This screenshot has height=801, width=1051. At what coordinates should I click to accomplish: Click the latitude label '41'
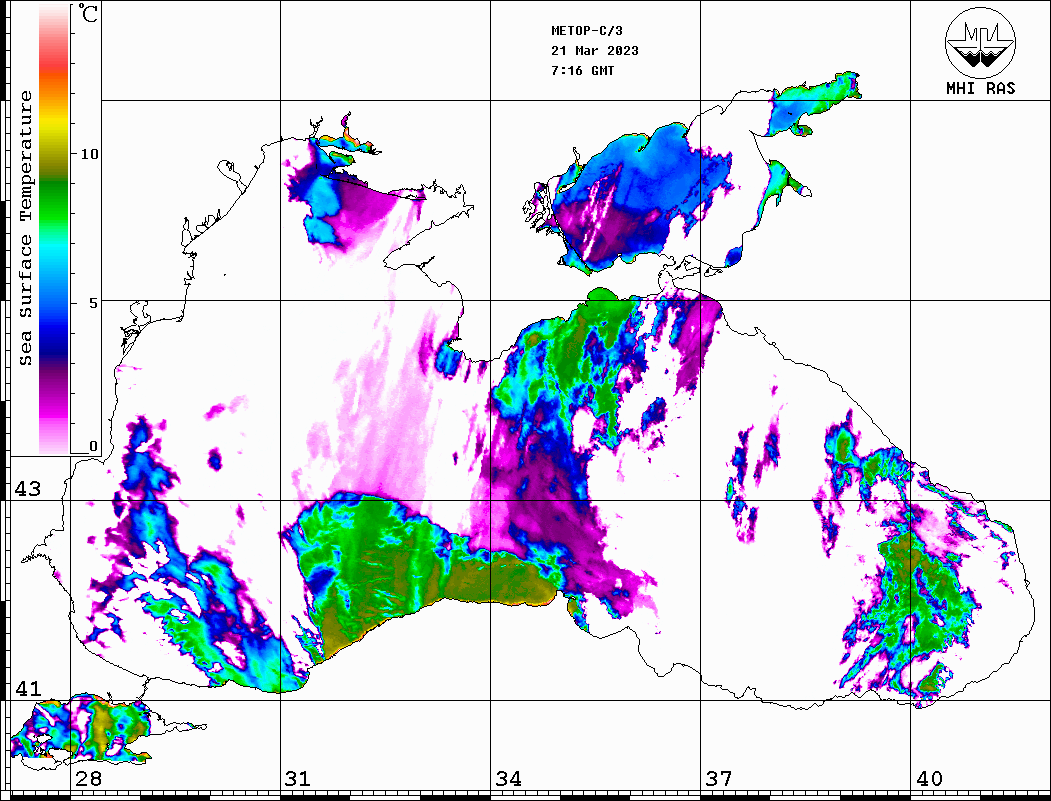tap(28, 688)
